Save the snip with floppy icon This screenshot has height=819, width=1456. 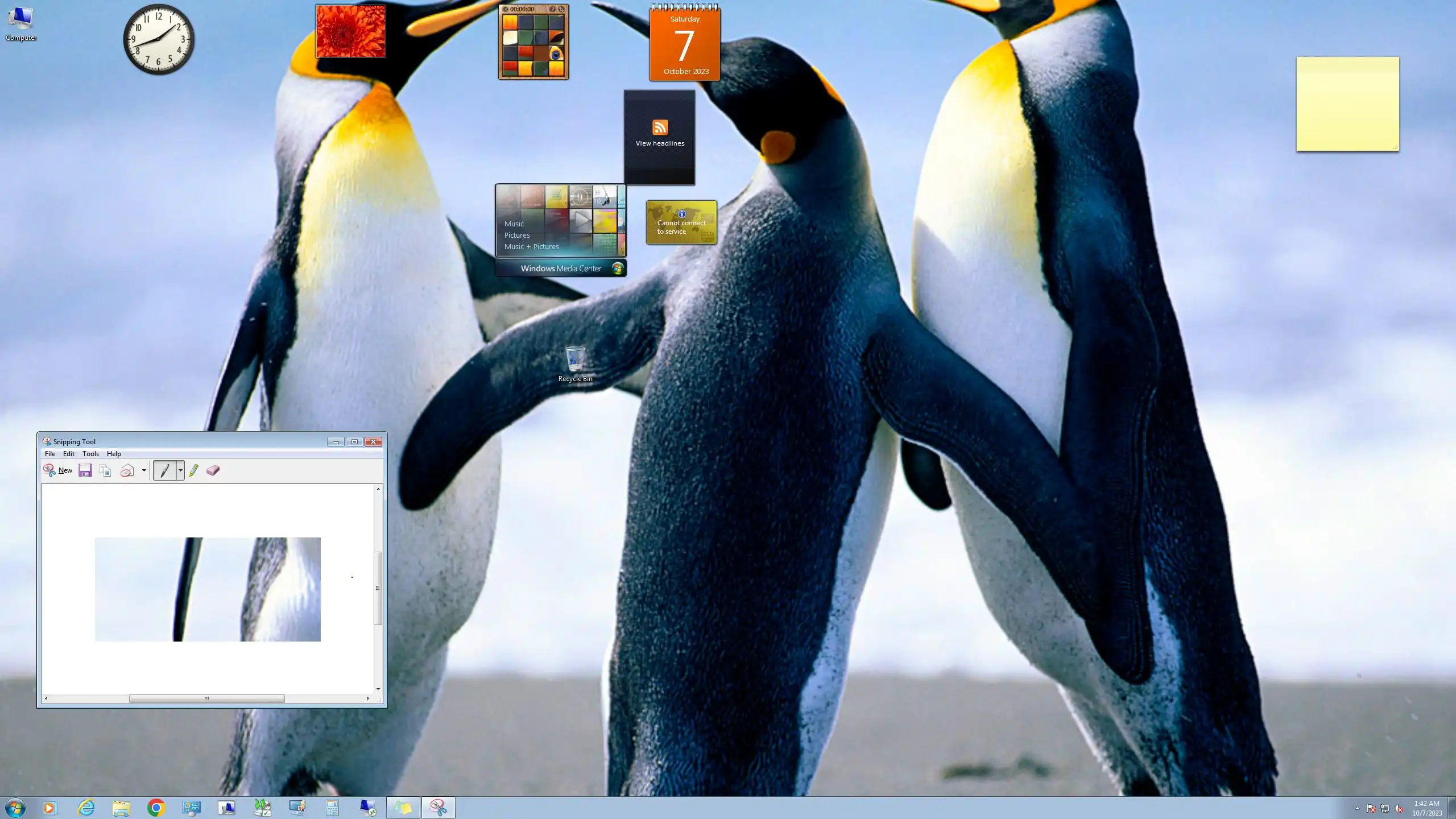click(85, 470)
